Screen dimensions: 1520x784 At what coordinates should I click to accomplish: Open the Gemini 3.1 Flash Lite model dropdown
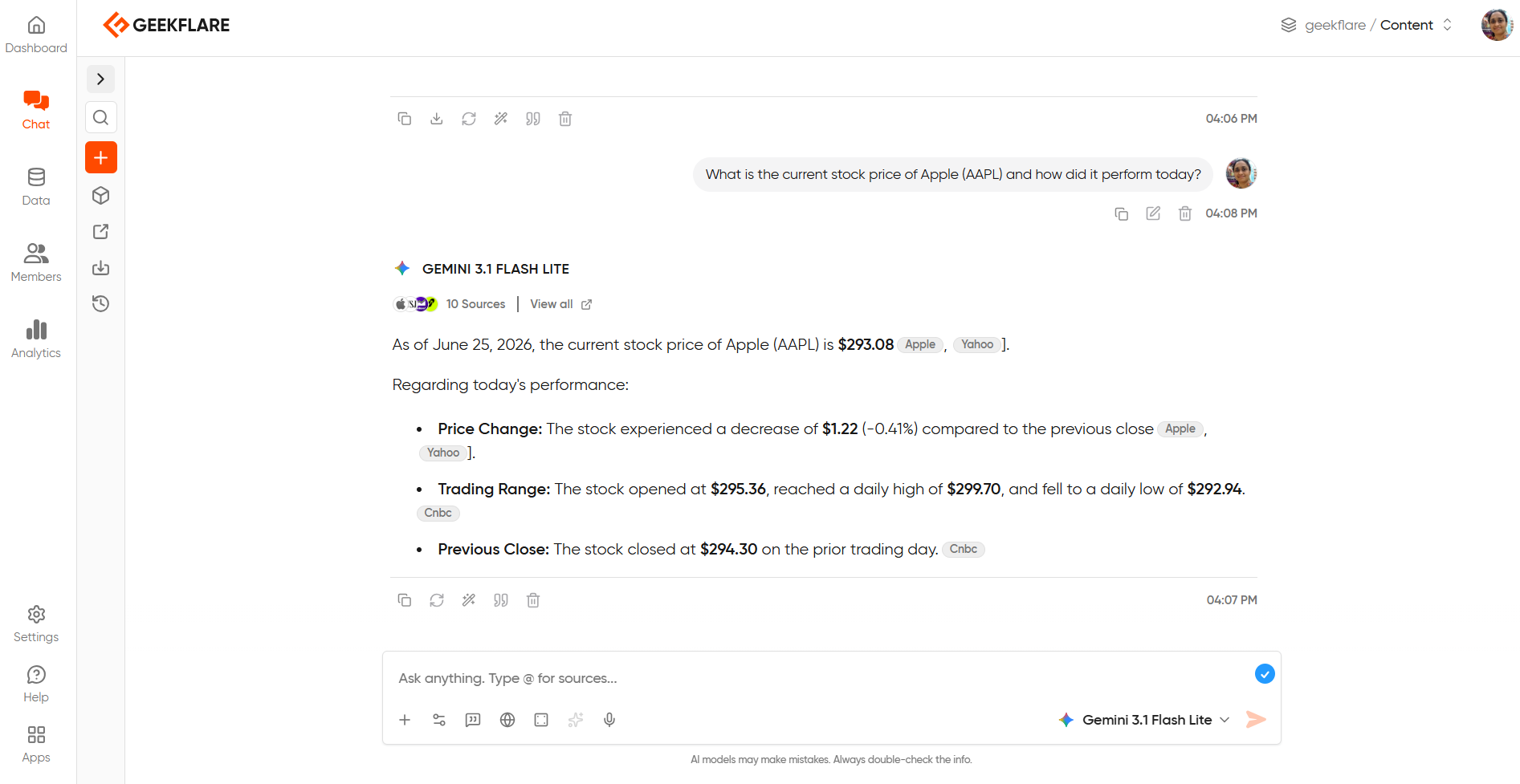point(1144,720)
